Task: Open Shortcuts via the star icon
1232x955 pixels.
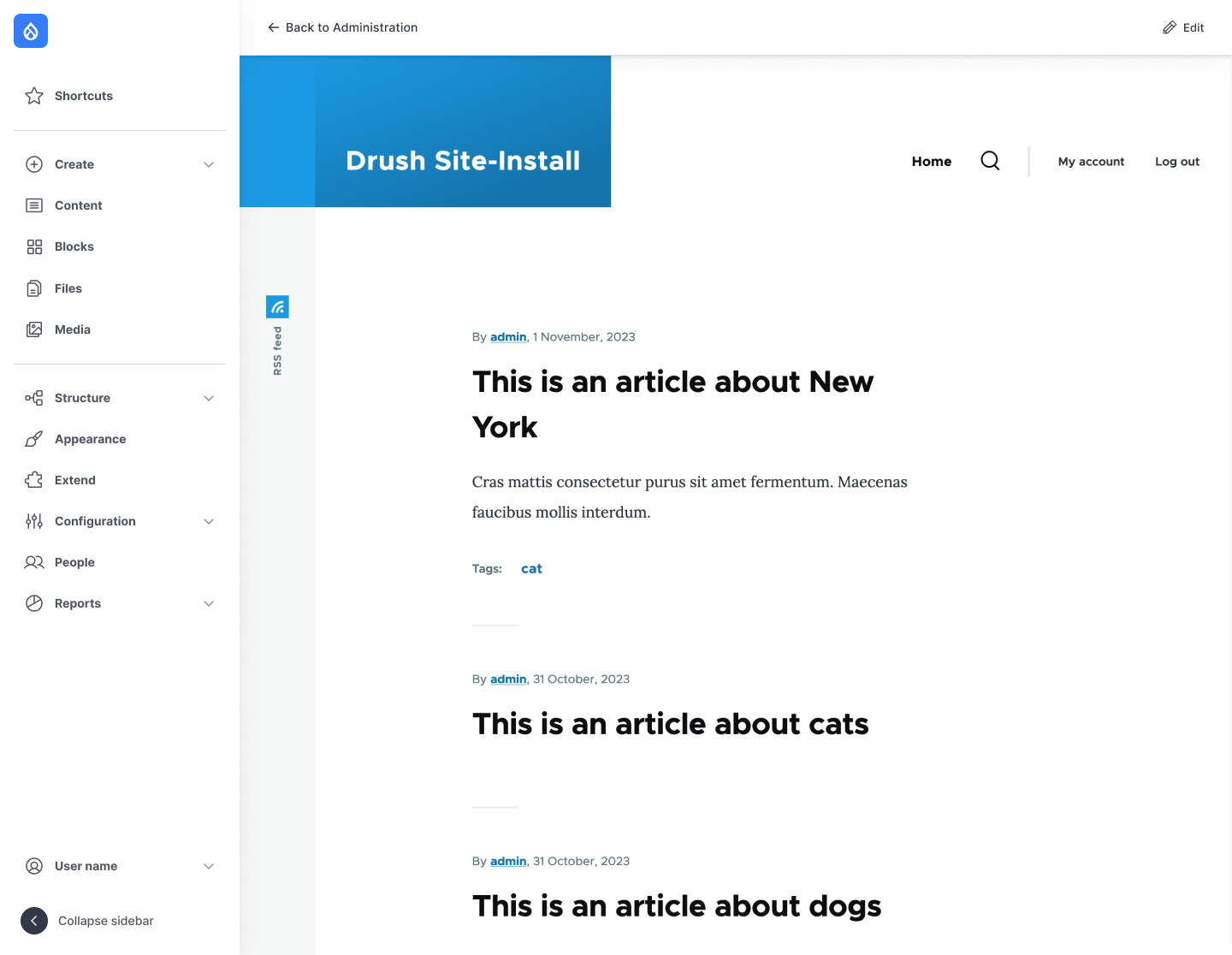Action: click(x=34, y=96)
